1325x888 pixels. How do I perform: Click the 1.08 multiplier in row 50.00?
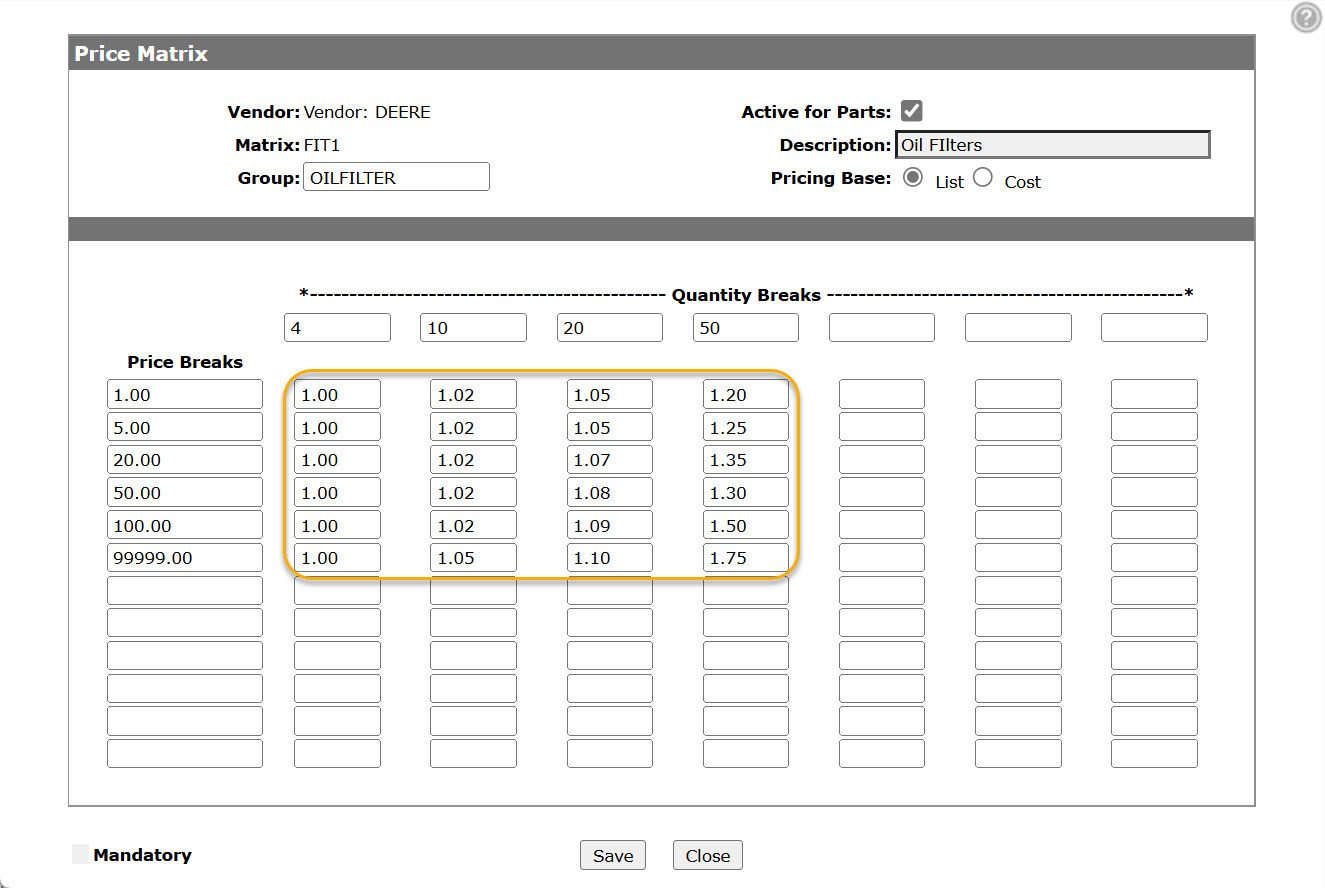[610, 492]
